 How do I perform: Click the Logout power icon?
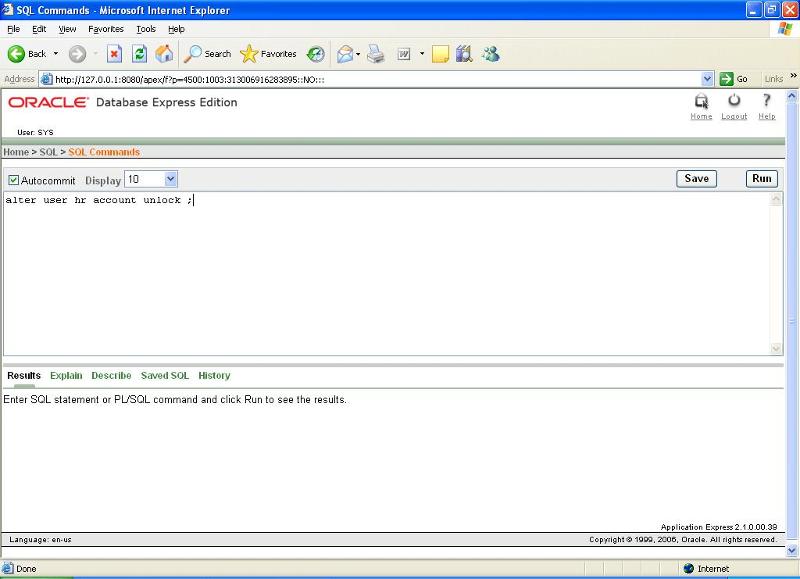click(734, 100)
